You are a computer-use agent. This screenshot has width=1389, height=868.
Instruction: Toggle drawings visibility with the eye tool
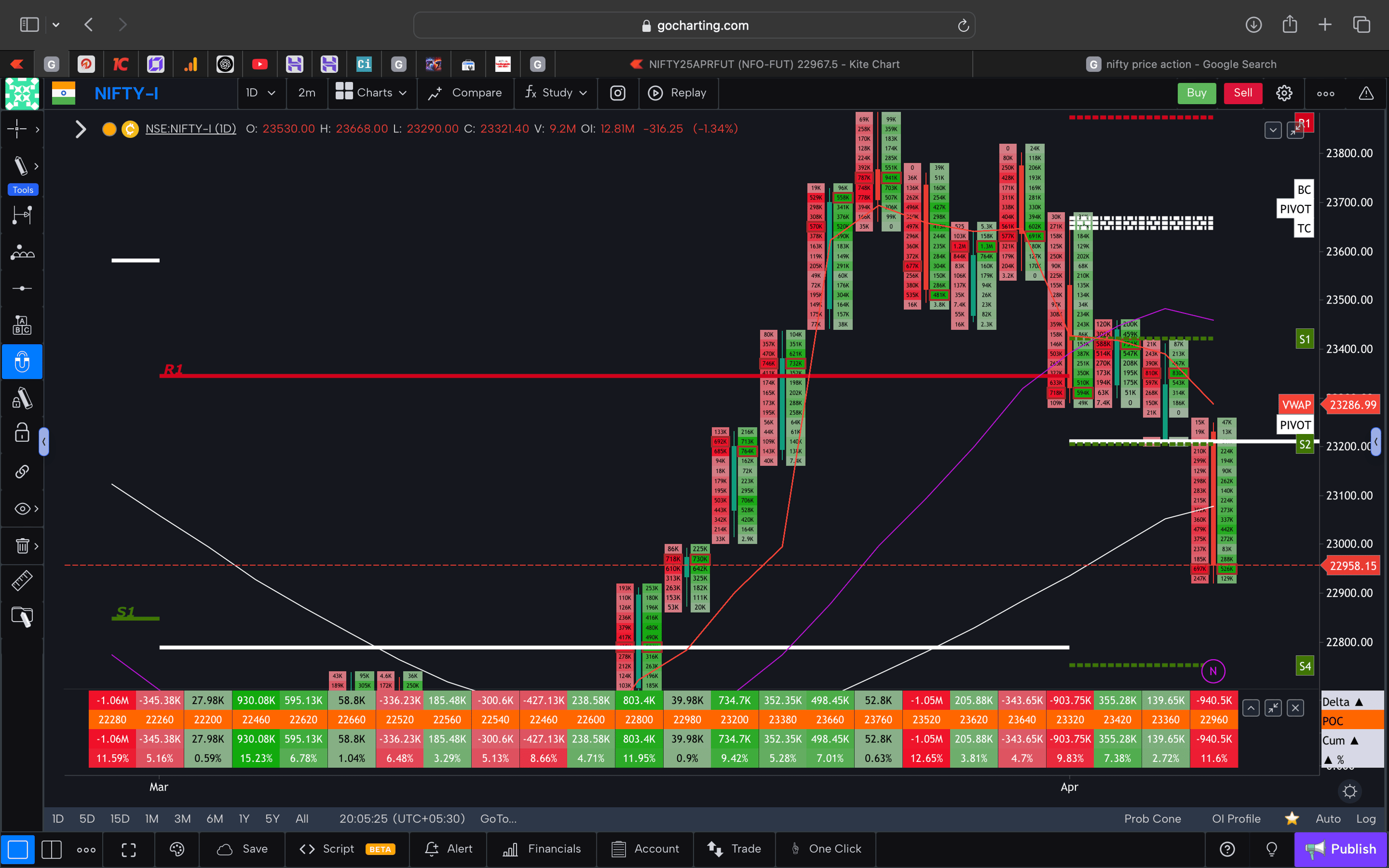[x=21, y=508]
